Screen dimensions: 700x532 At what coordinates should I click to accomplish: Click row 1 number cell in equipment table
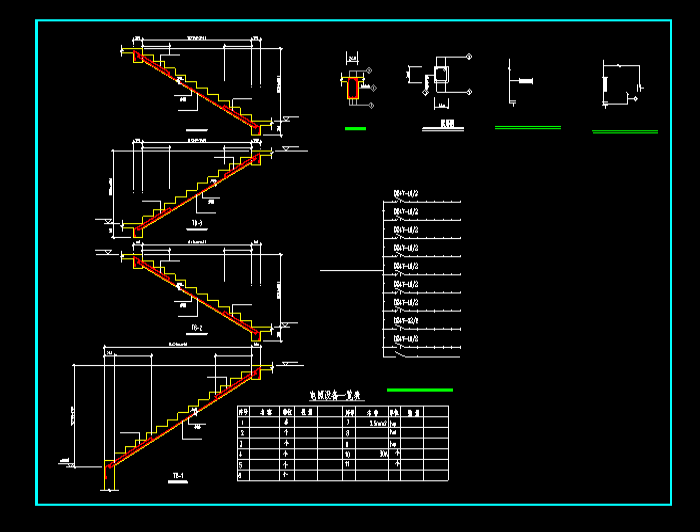point(242,423)
